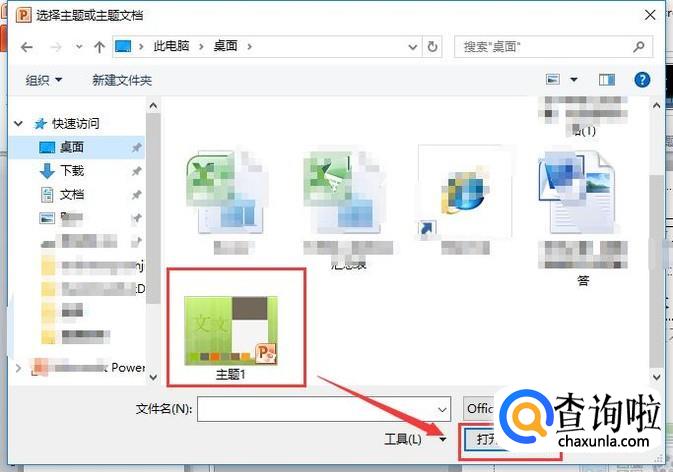Collapse the 快速访问 tree node
Image resolution: width=673 pixels, height=472 pixels.
point(20,123)
